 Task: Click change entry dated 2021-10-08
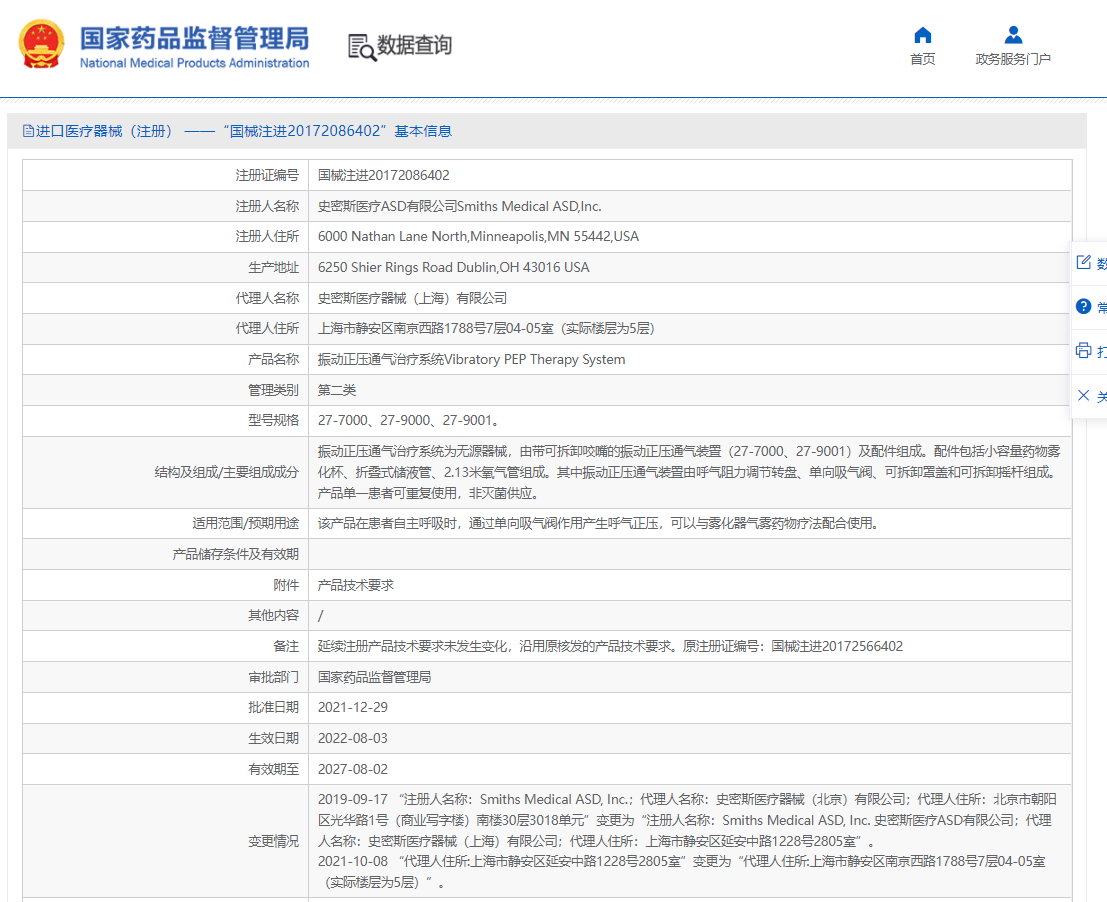click(681, 872)
